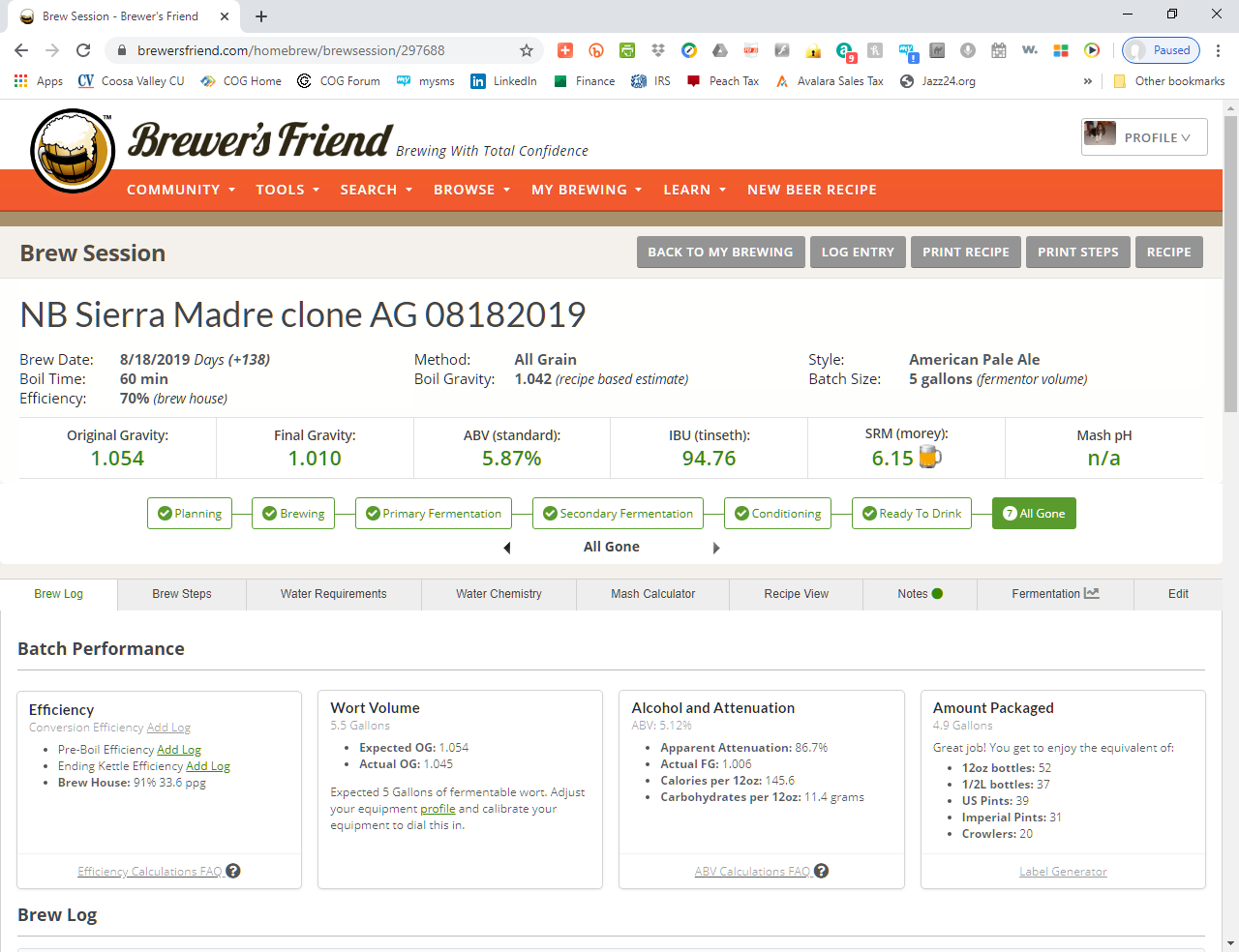Expand the Search dropdown menu
Viewport: 1239px width, 952px height.
(x=377, y=190)
